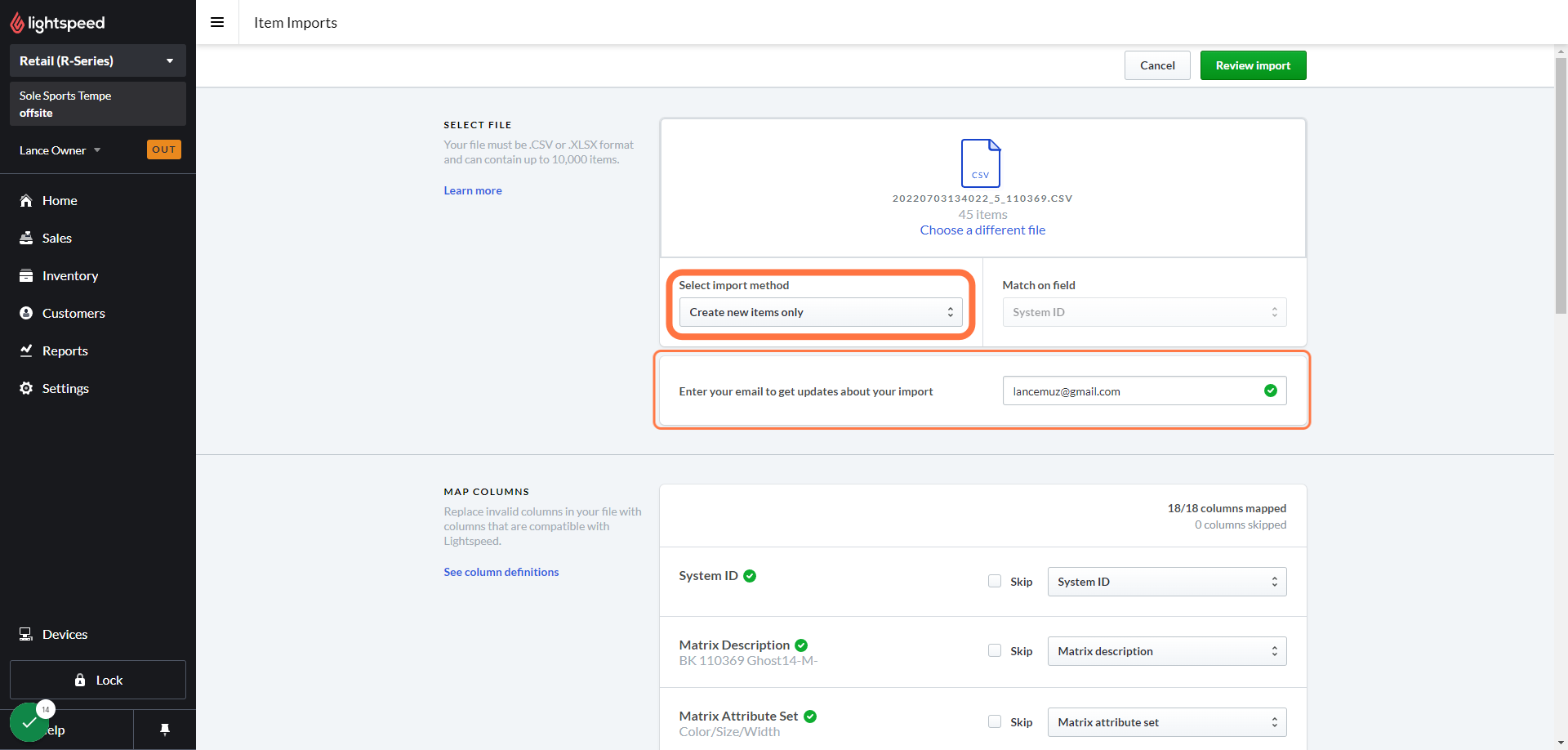
Task: Click the OUT clock status badge
Action: click(x=164, y=150)
